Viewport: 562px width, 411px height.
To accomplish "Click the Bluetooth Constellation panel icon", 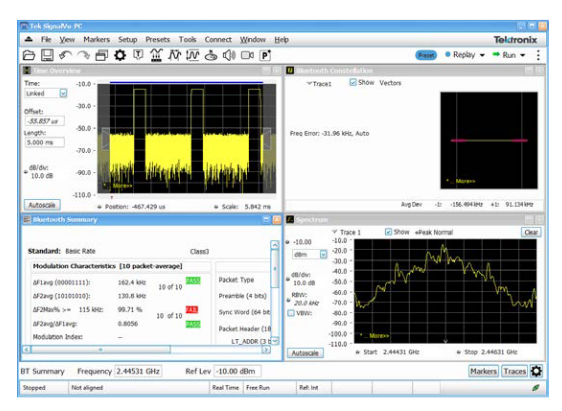I will 290,70.
